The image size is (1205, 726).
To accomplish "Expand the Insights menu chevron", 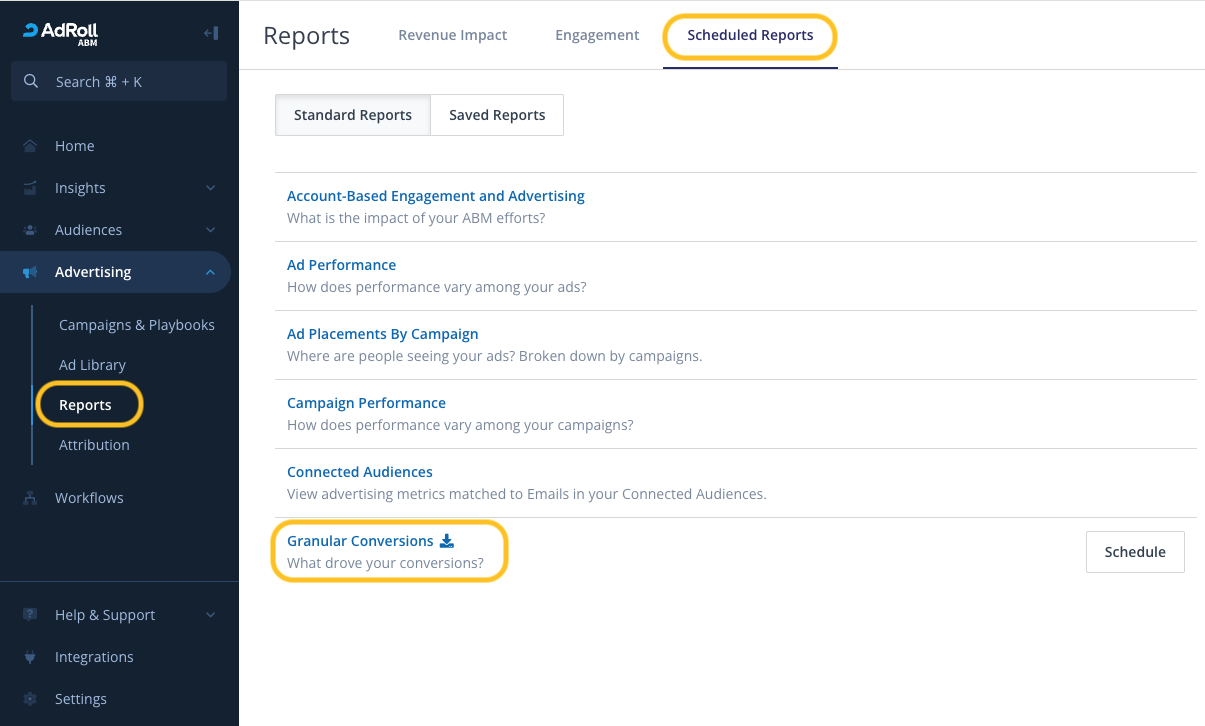I will (x=210, y=188).
